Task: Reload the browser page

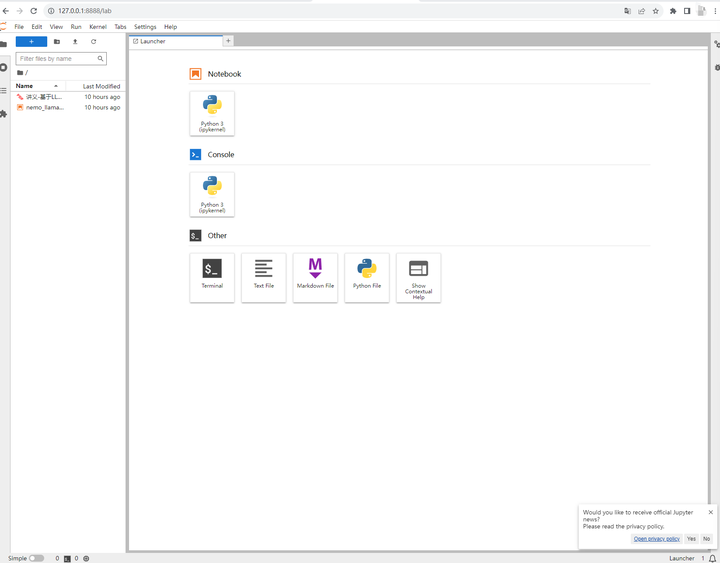Action: click(34, 11)
